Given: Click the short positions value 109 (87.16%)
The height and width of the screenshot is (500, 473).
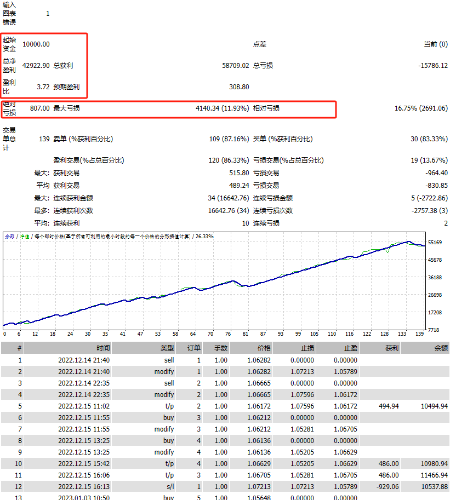Looking at the screenshot, I should 229,139.
